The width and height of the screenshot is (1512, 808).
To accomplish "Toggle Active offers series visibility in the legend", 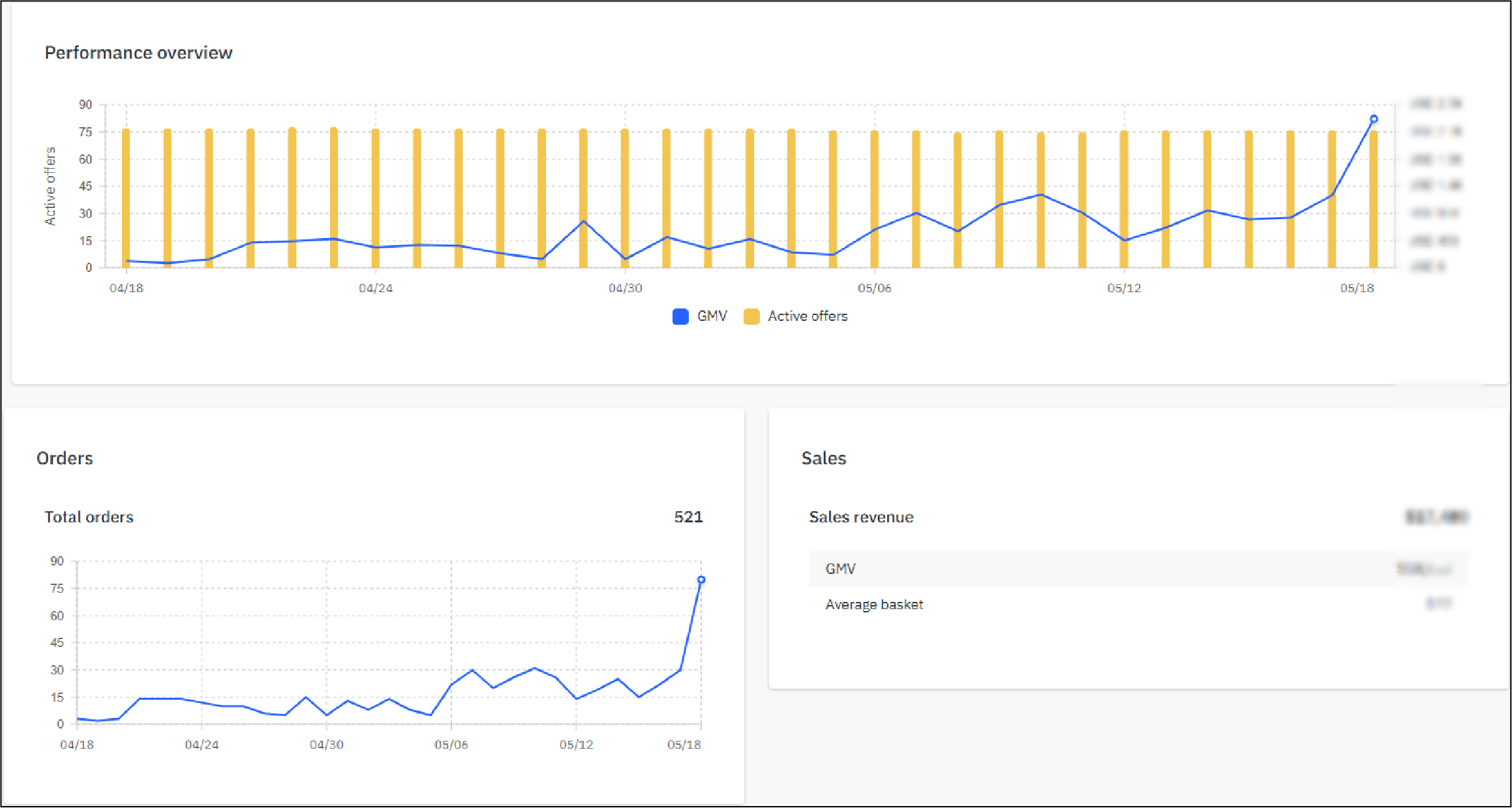I will click(x=808, y=316).
